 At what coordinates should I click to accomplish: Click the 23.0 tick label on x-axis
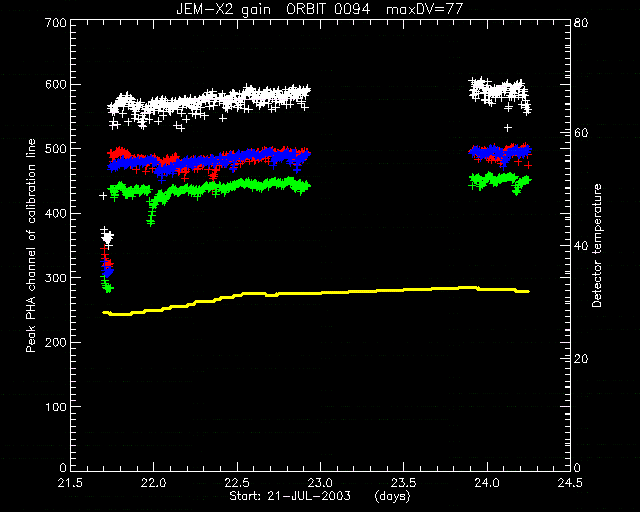point(320,483)
